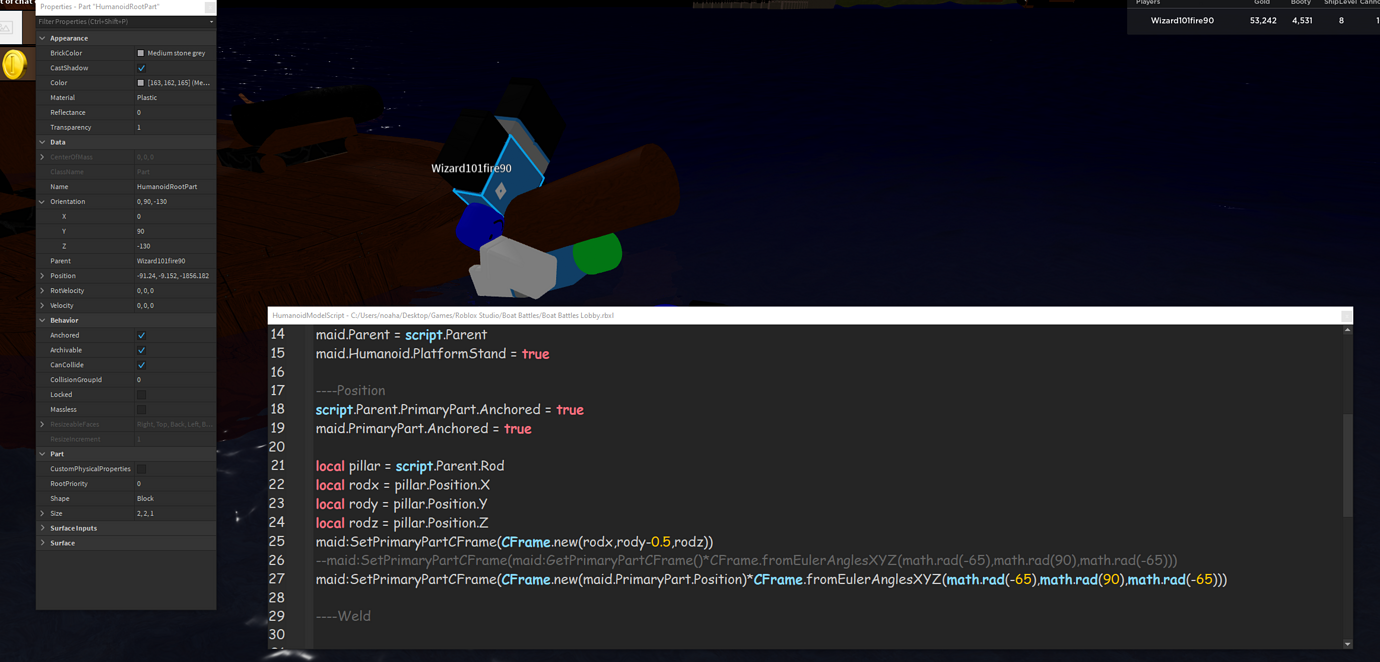Expand the Position property

42,275
